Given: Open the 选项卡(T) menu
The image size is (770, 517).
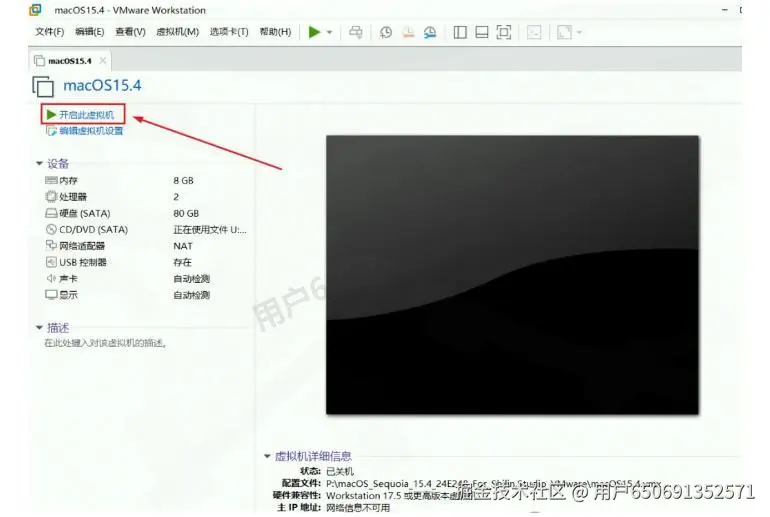Looking at the screenshot, I should (229, 32).
